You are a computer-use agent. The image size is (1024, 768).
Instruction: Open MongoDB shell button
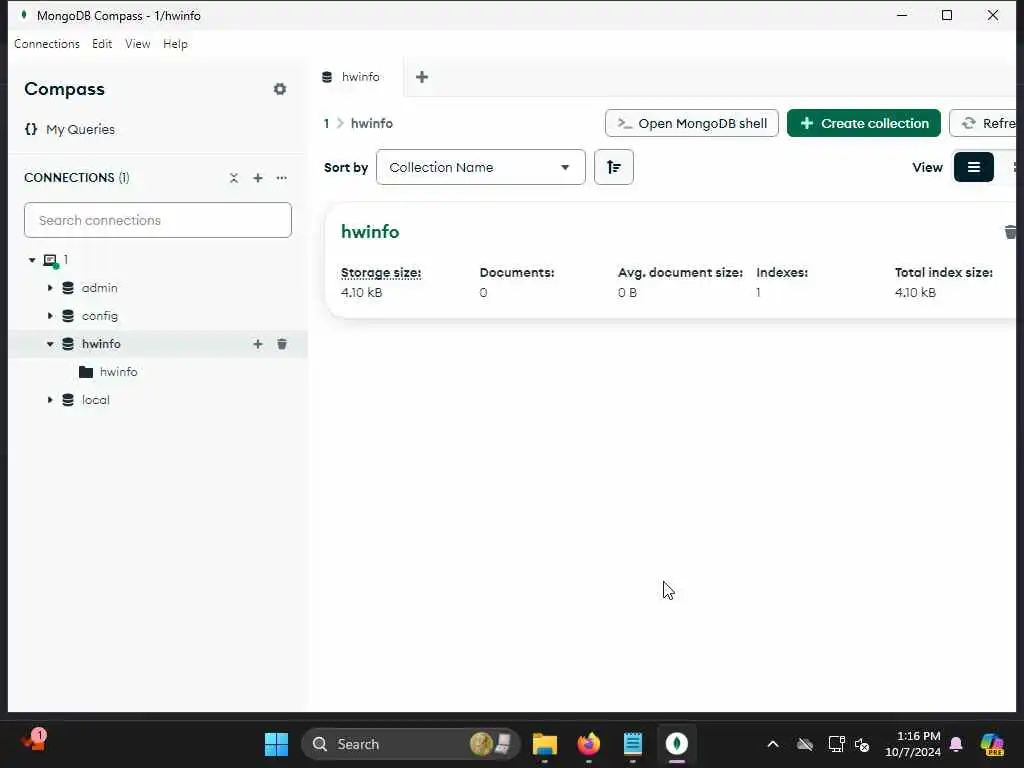(692, 123)
